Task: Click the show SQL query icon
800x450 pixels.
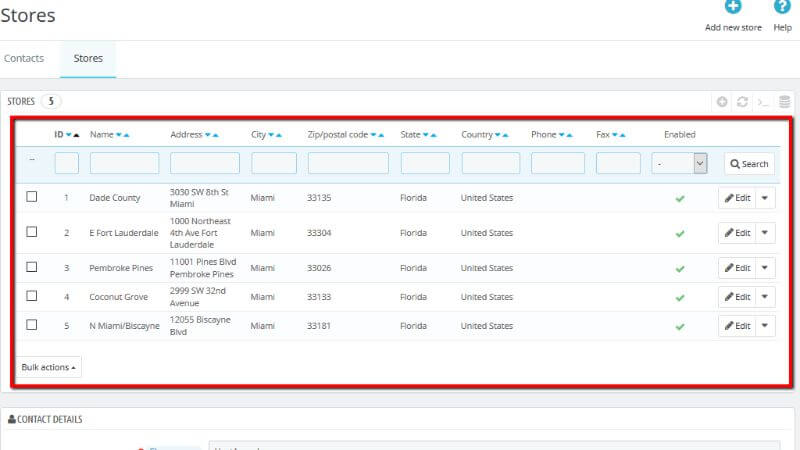Action: [x=763, y=102]
